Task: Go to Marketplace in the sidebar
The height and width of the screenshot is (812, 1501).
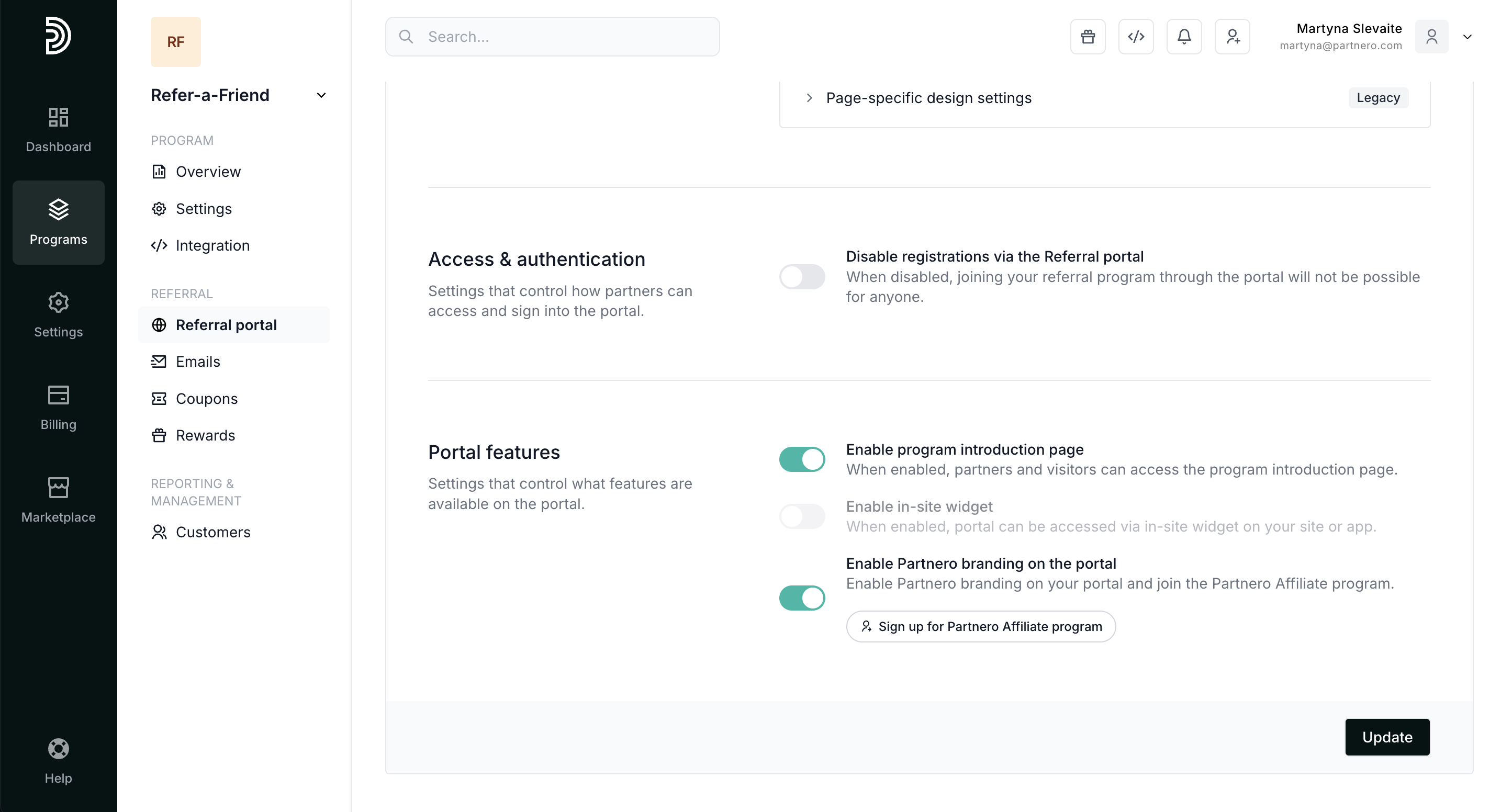Action: pos(58,500)
